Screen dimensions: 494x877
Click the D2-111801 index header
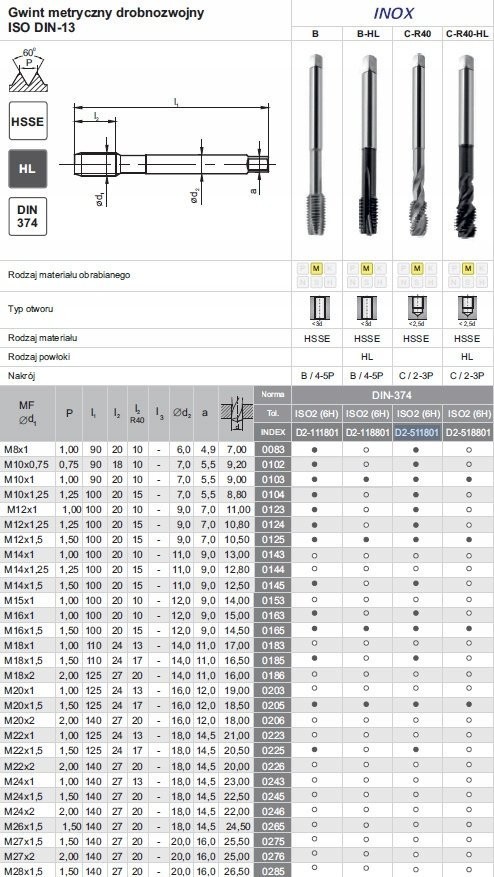(317, 432)
